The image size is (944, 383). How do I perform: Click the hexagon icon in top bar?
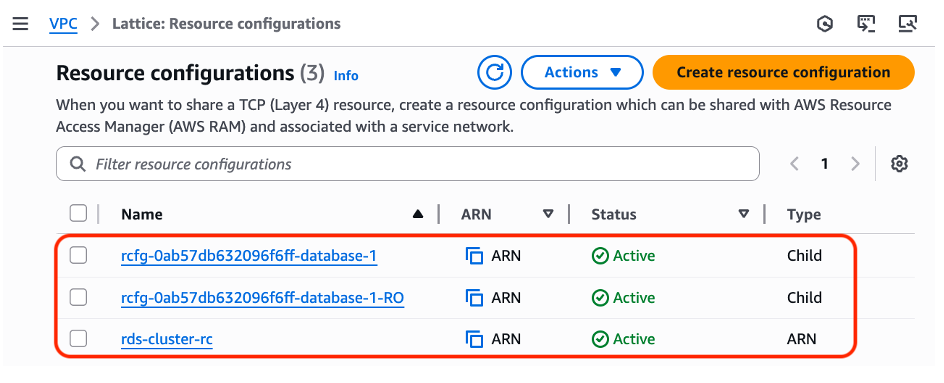[825, 24]
